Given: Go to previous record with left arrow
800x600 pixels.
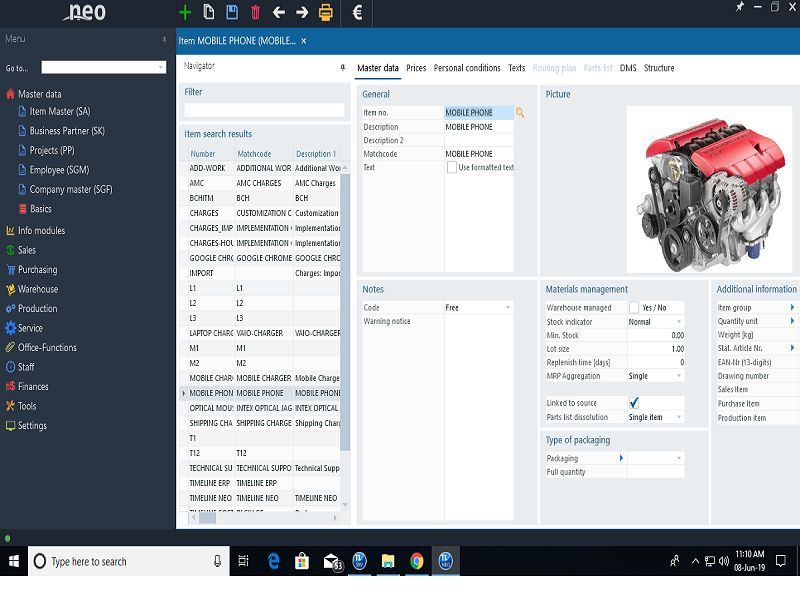Looking at the screenshot, I should click(x=278, y=12).
